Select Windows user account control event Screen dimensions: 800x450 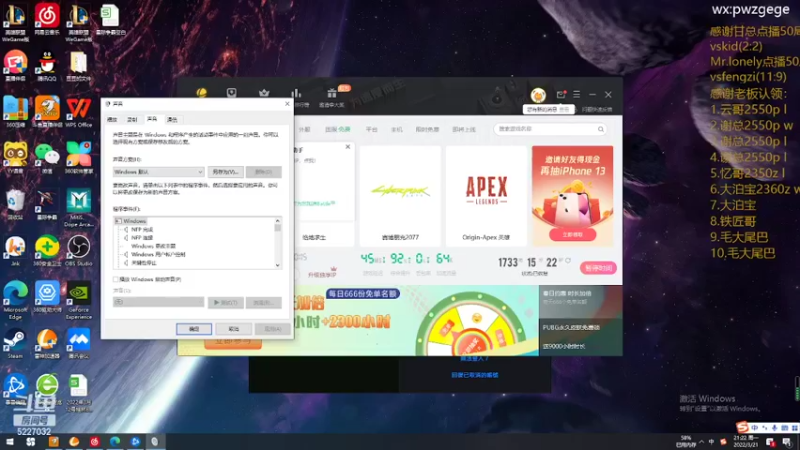[x=158, y=254]
